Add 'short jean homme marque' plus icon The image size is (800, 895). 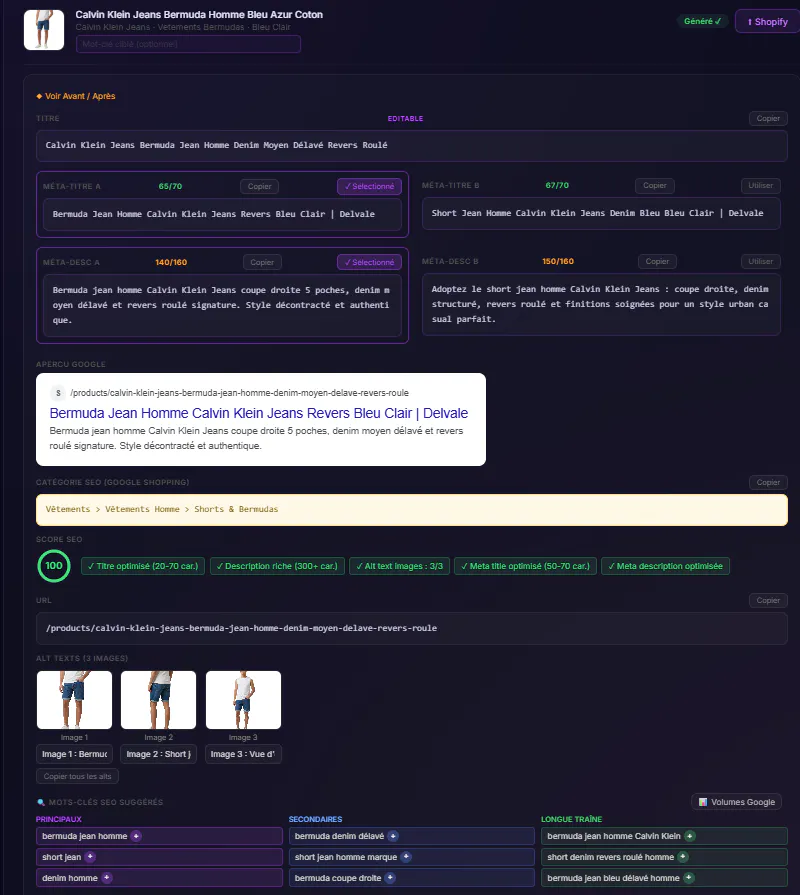coord(406,857)
